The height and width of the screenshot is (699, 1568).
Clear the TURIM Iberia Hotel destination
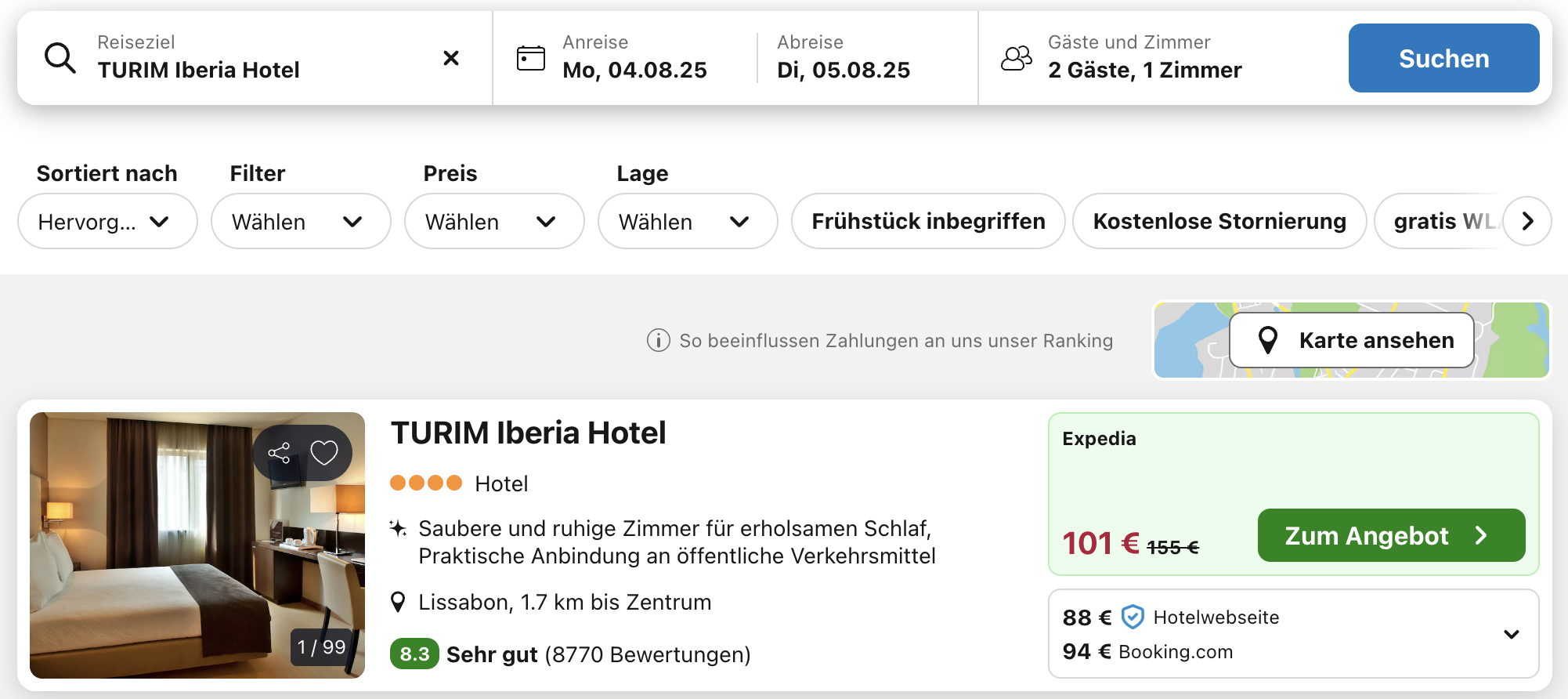[451, 58]
